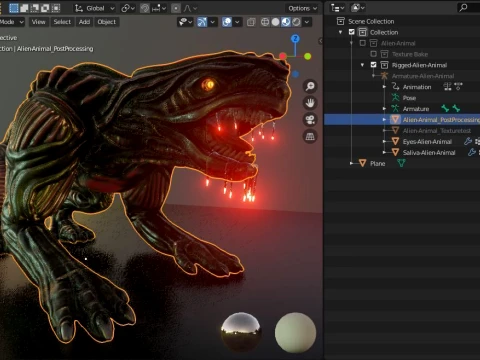Click the Scene Collection icon
The width and height of the screenshot is (480, 360).
(340, 21)
